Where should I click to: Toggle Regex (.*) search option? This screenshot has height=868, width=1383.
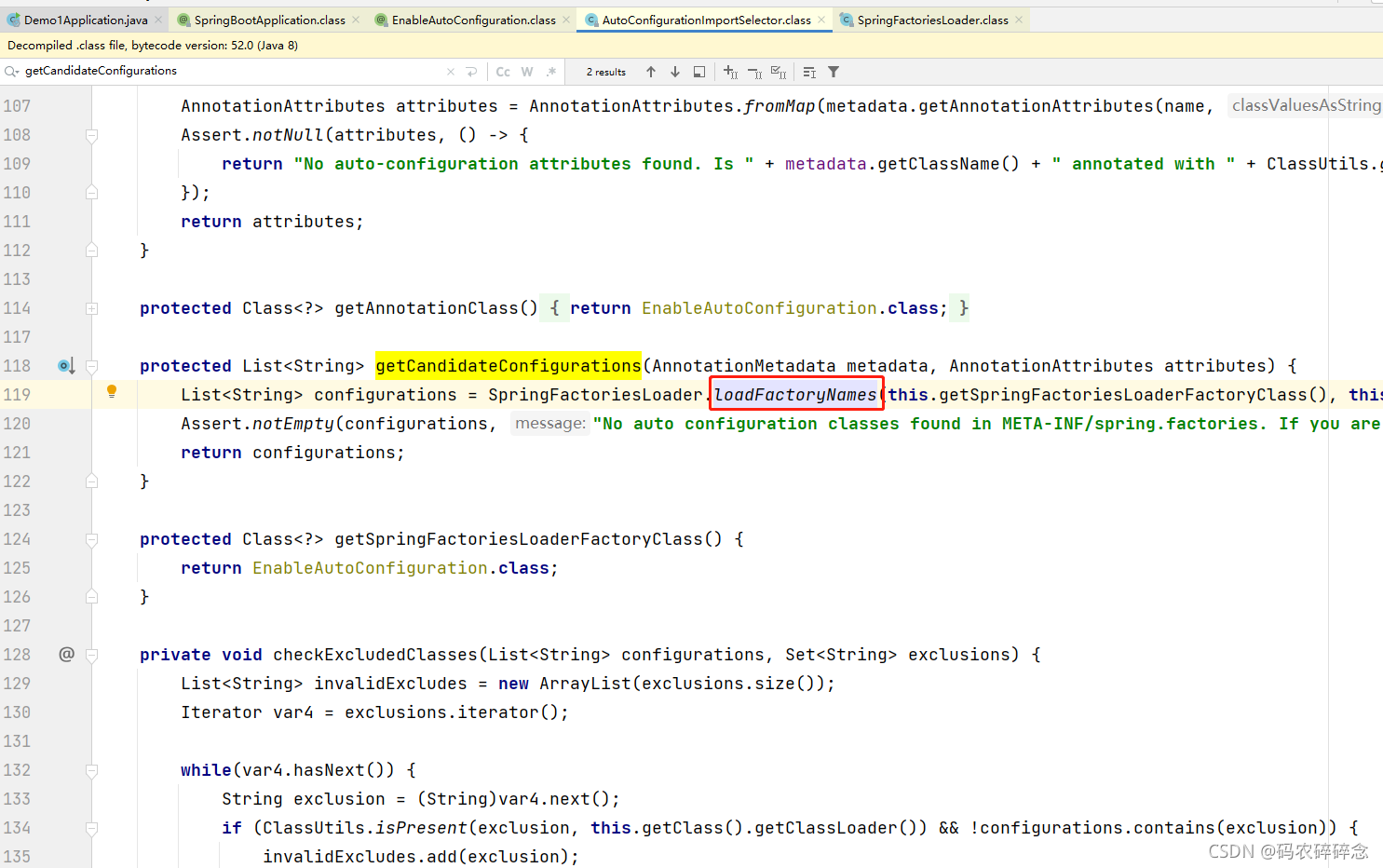[x=551, y=72]
